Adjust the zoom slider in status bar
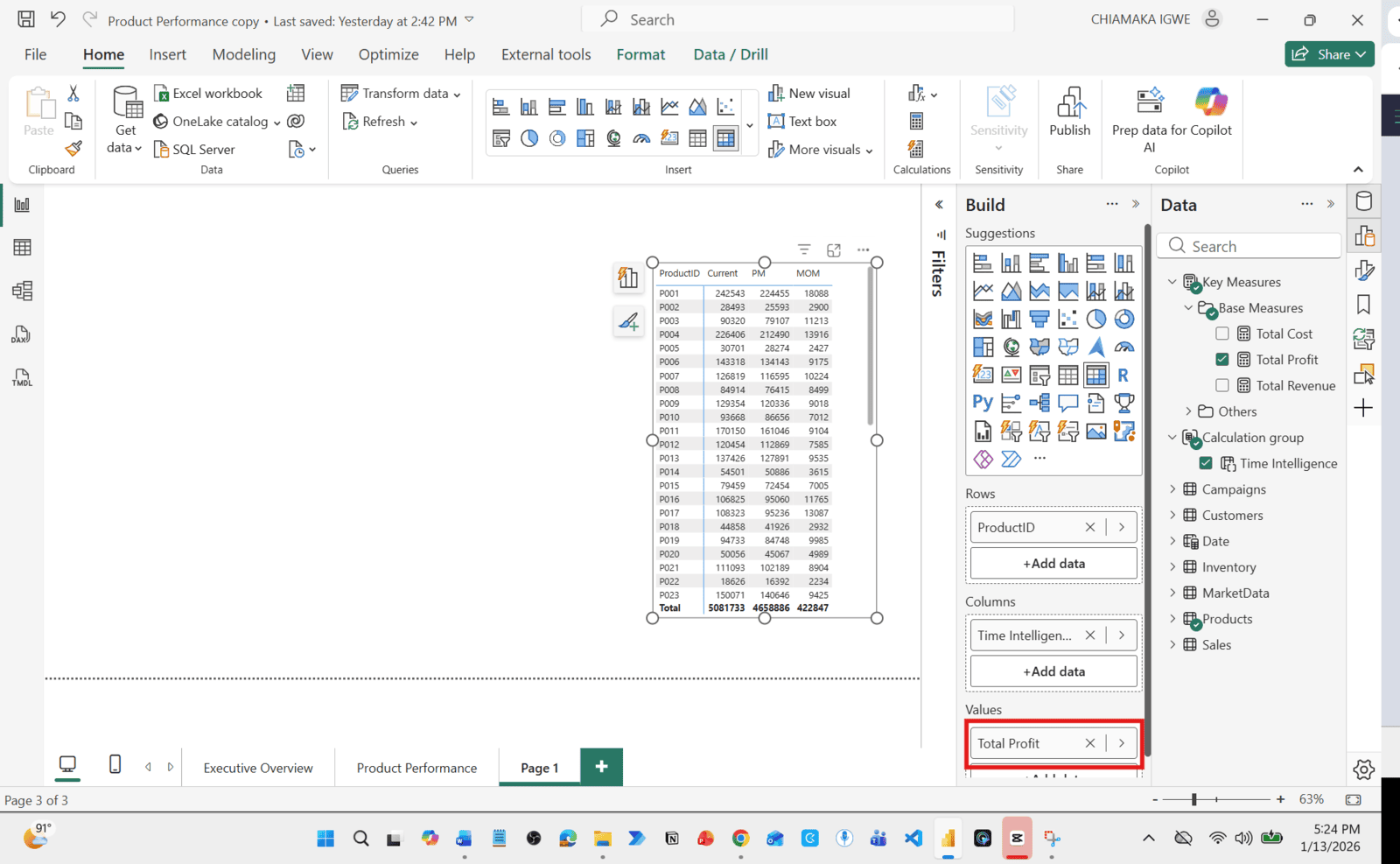Viewport: 1400px width, 864px height. 1193,799
